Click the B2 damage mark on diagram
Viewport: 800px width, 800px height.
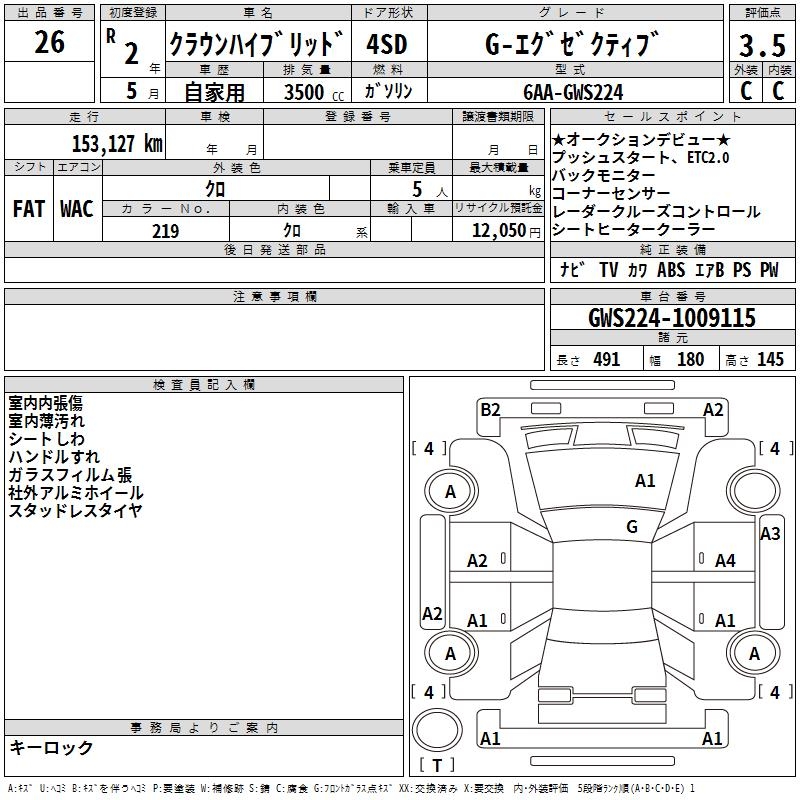(x=490, y=410)
